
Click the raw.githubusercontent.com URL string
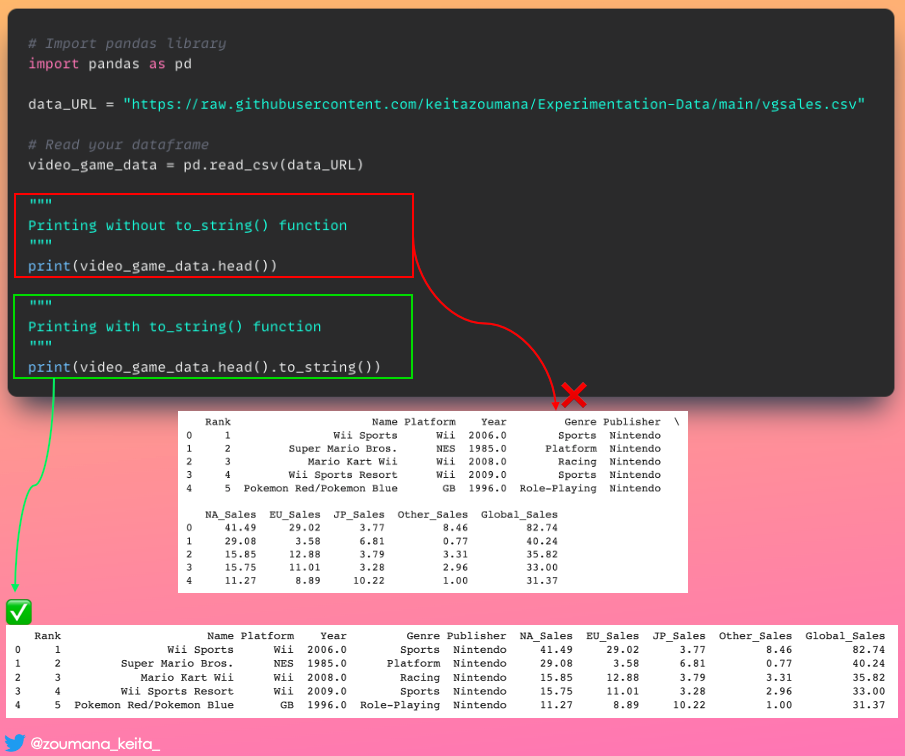(494, 104)
